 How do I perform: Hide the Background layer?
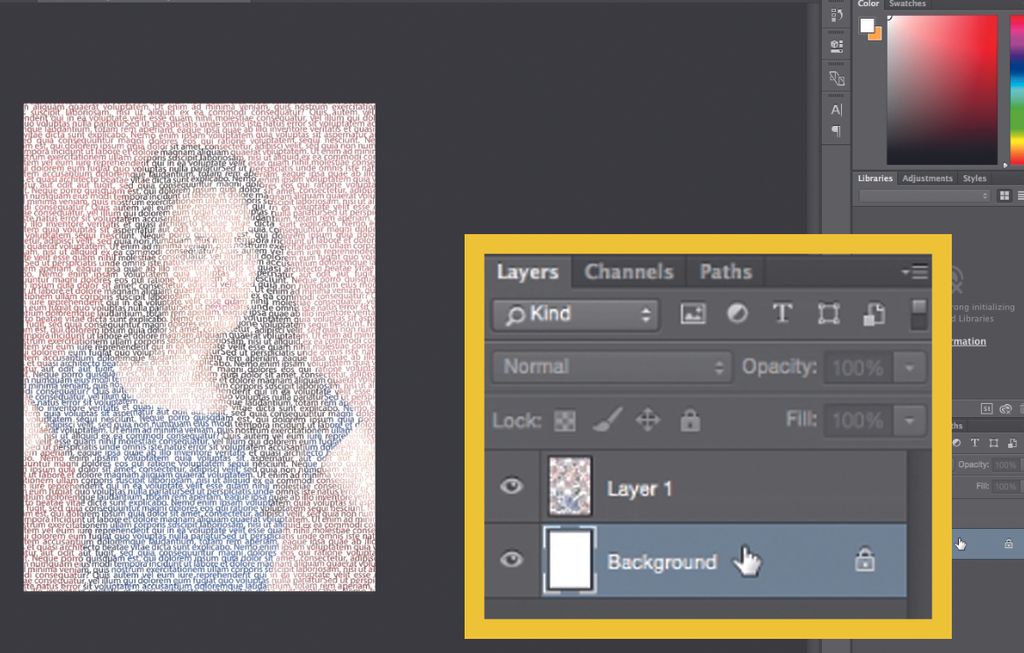(x=511, y=560)
